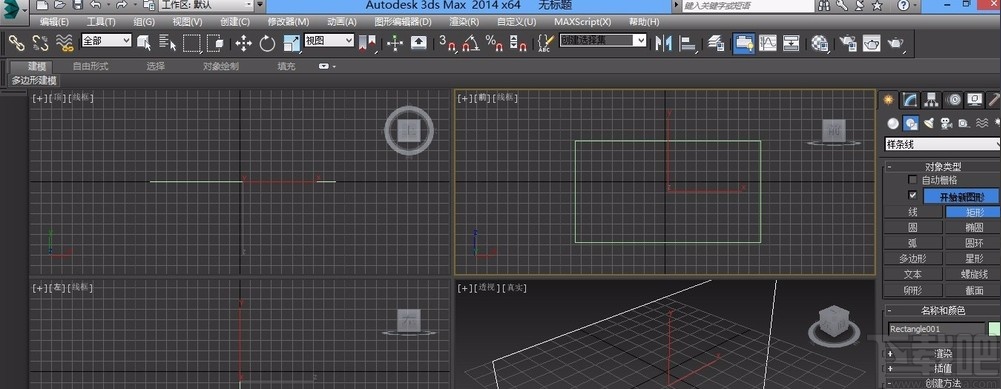Toggle the Graphite modeling ribbon

[x=744, y=43]
